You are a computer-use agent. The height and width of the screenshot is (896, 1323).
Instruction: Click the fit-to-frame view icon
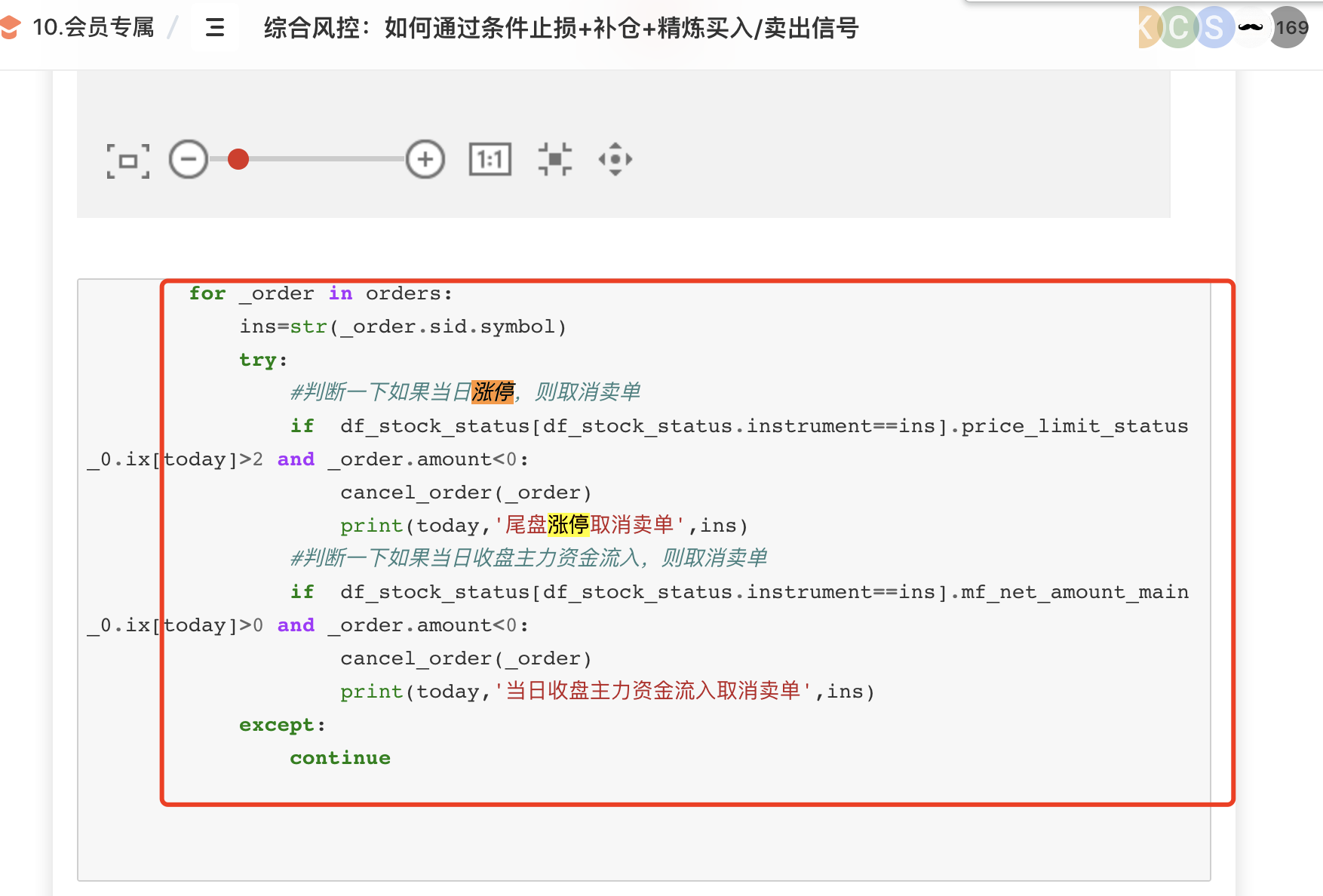[x=127, y=160]
